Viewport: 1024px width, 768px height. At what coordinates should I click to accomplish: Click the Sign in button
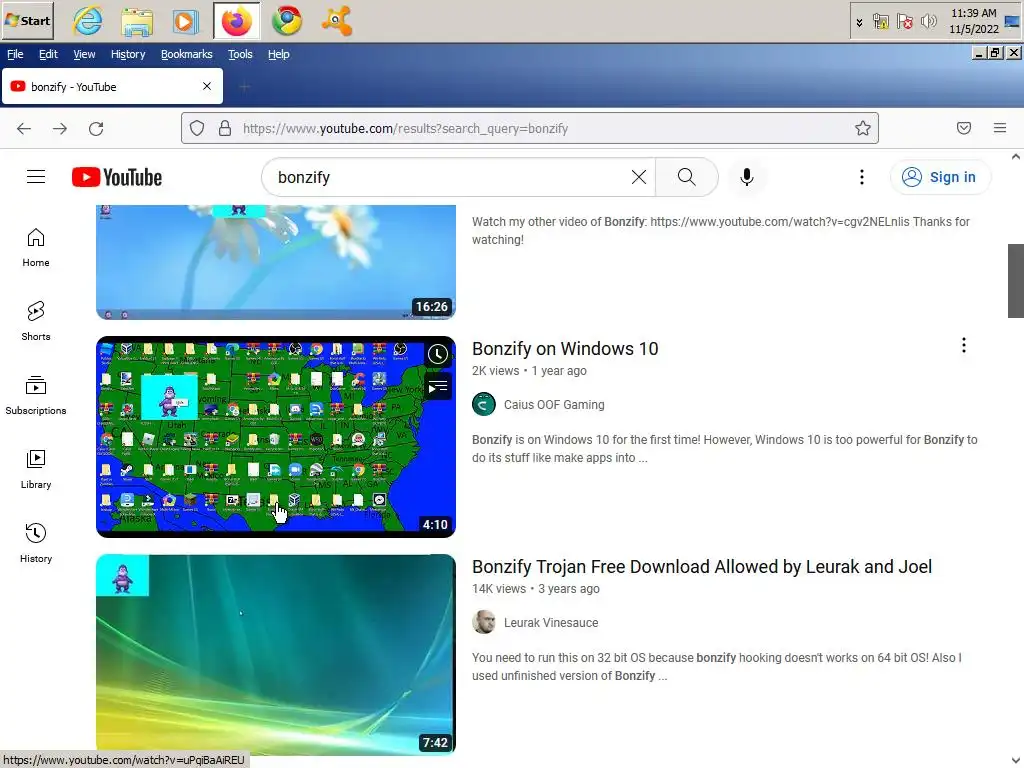pos(940,177)
